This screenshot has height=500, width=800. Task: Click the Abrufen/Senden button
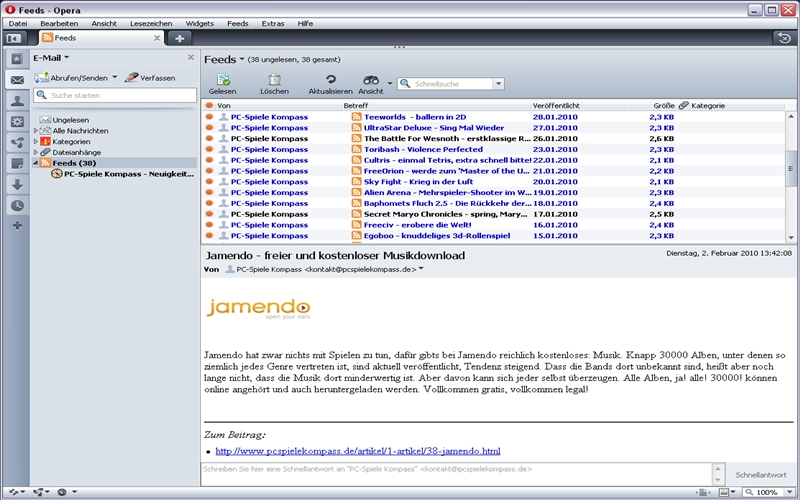point(71,78)
